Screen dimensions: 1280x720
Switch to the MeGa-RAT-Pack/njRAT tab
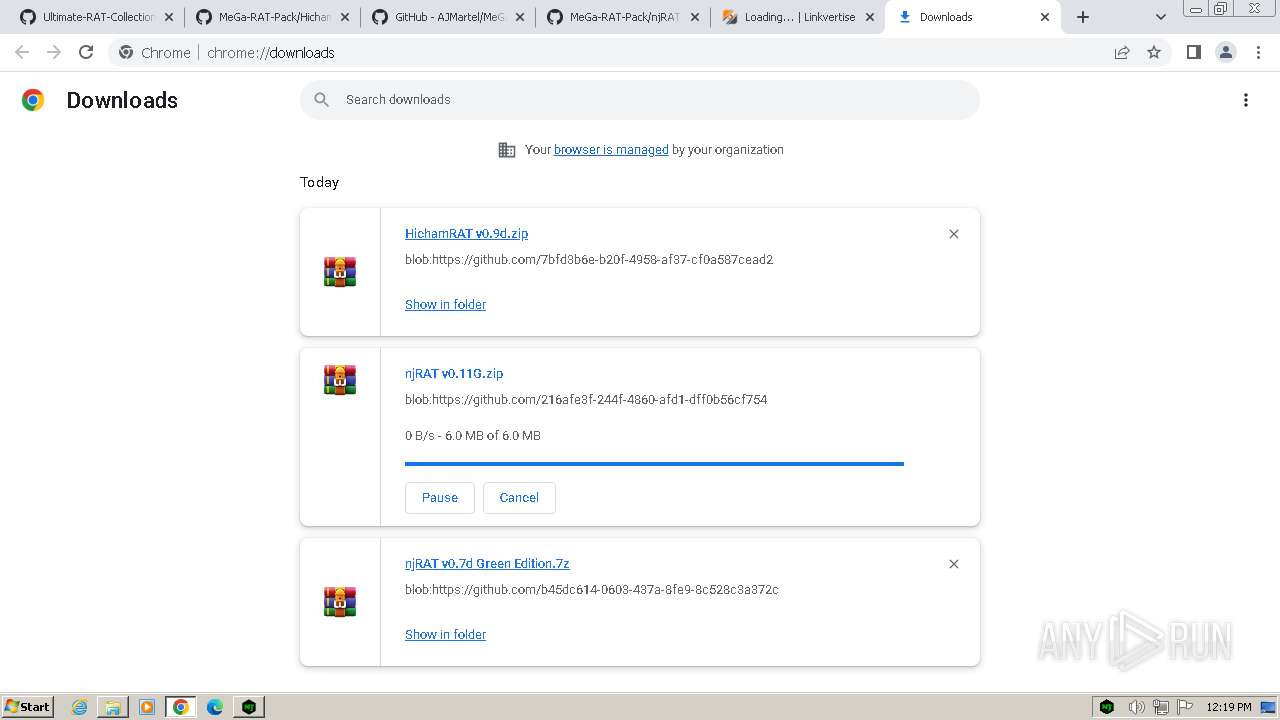623,17
